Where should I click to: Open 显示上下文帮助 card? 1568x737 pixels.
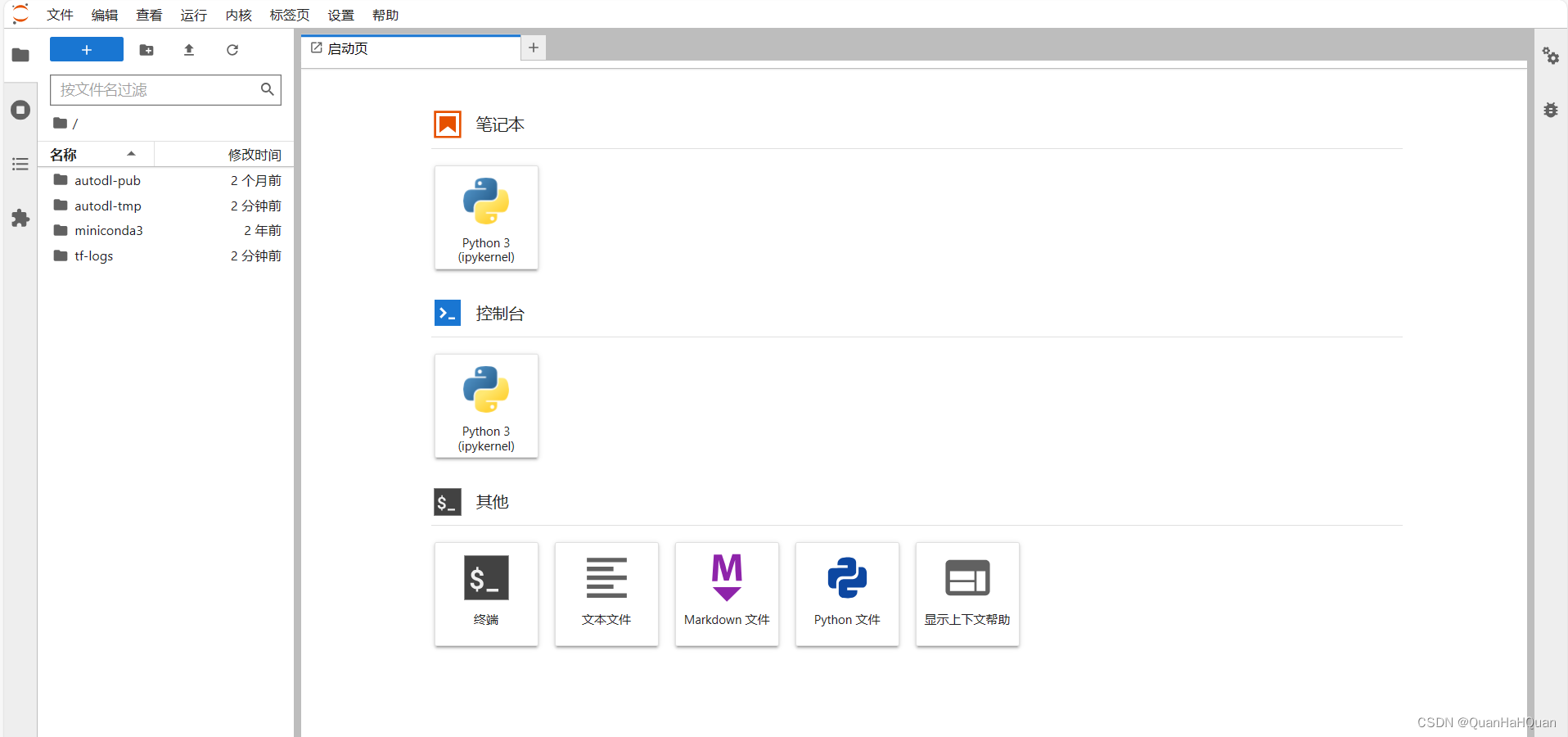tap(967, 595)
